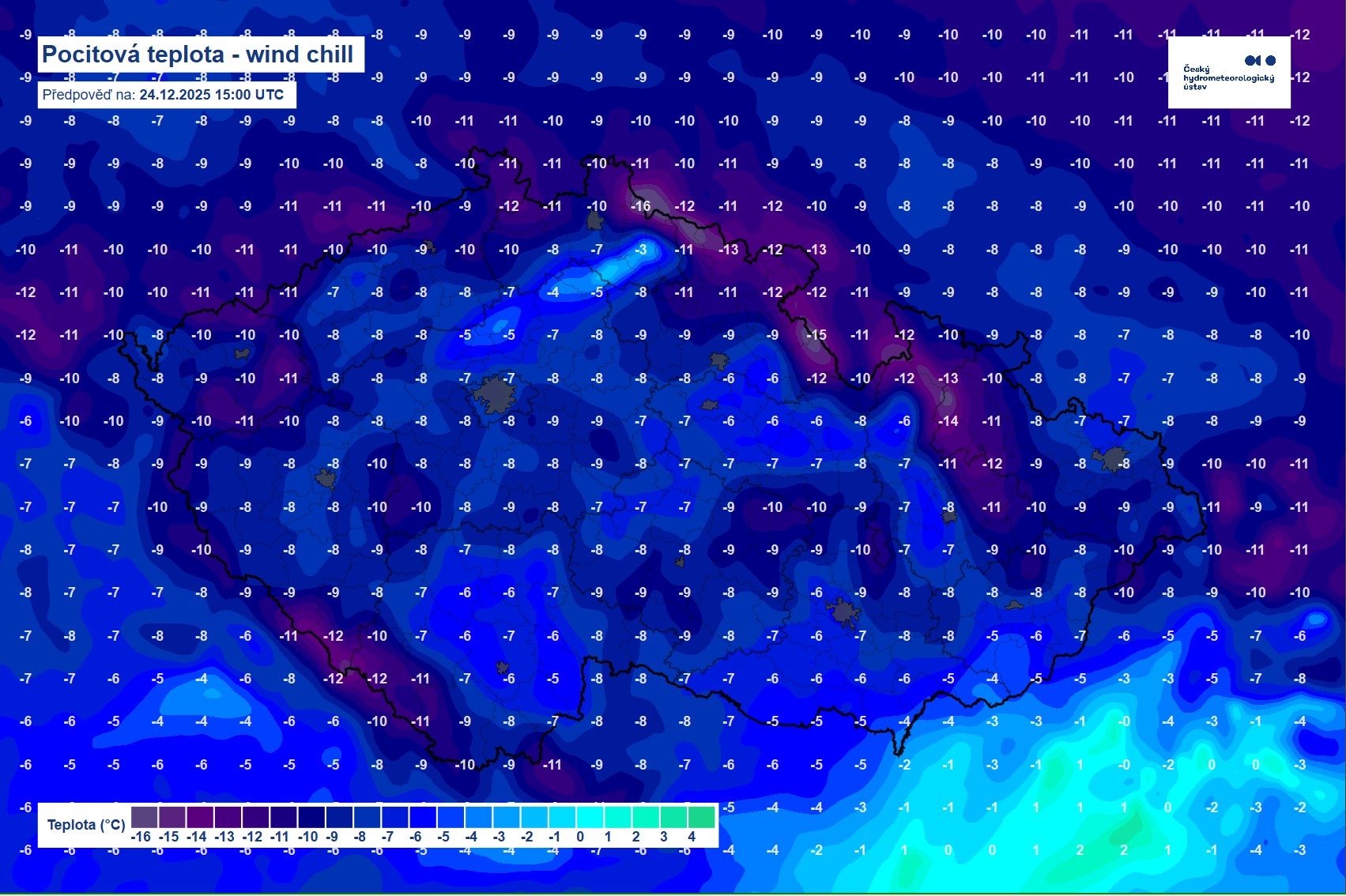Open the Český hydrometeorologický ústav logo
The image size is (1346, 896).
pyautogui.click(x=1229, y=73)
